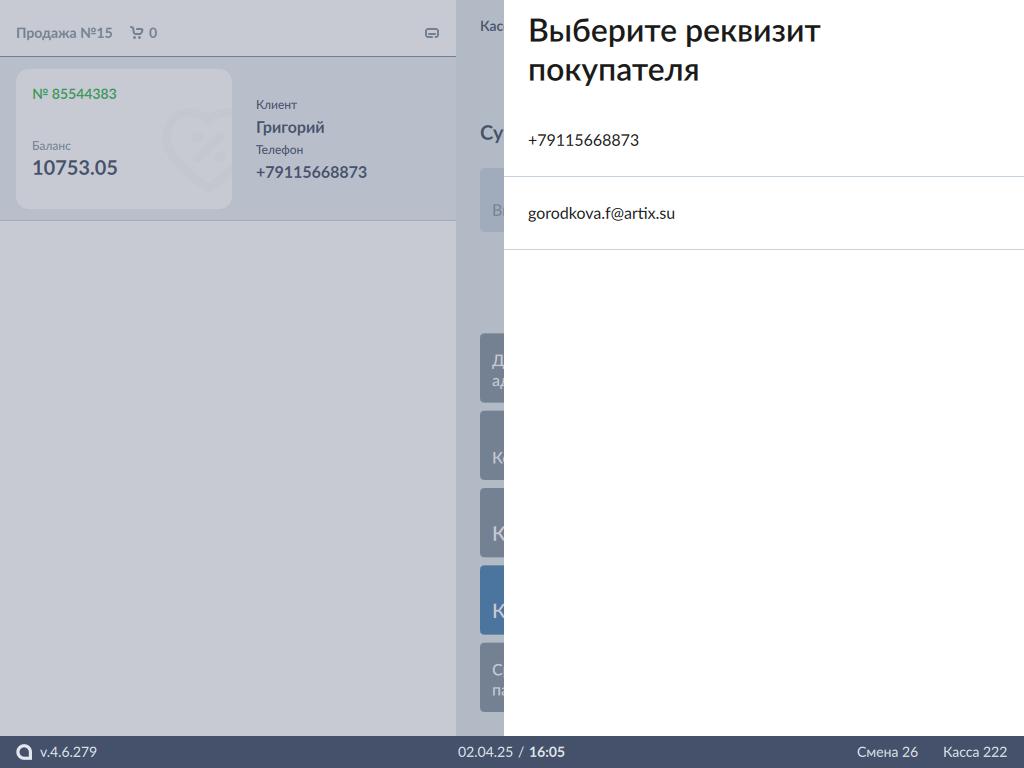
Task: Click the dialog title Выберите реквизит покупателя
Action: coord(674,51)
